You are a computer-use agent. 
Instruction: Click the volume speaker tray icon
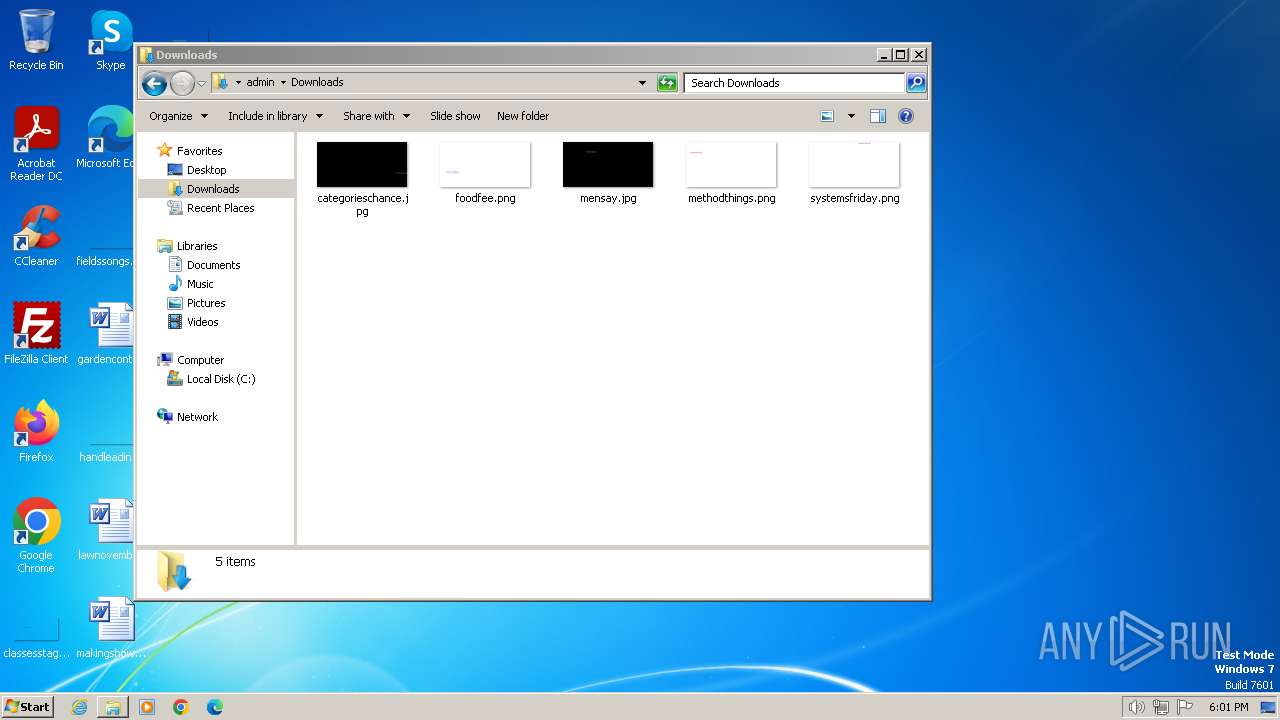coord(1136,707)
